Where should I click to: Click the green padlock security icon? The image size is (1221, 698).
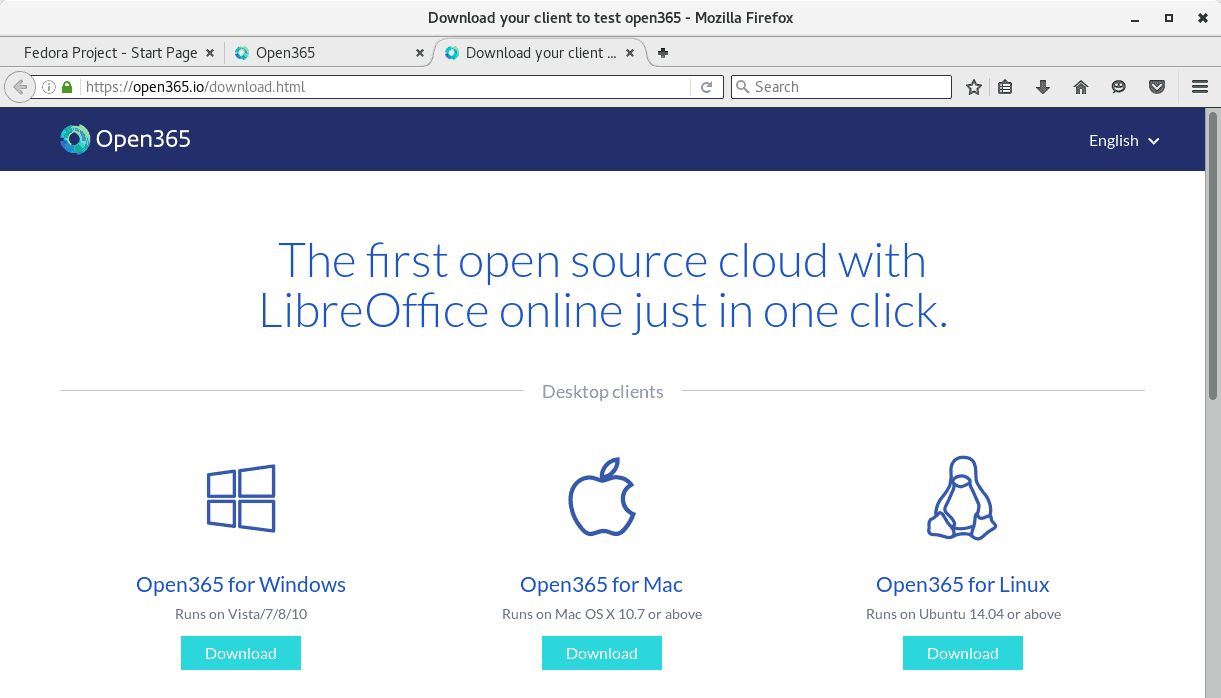click(67, 87)
